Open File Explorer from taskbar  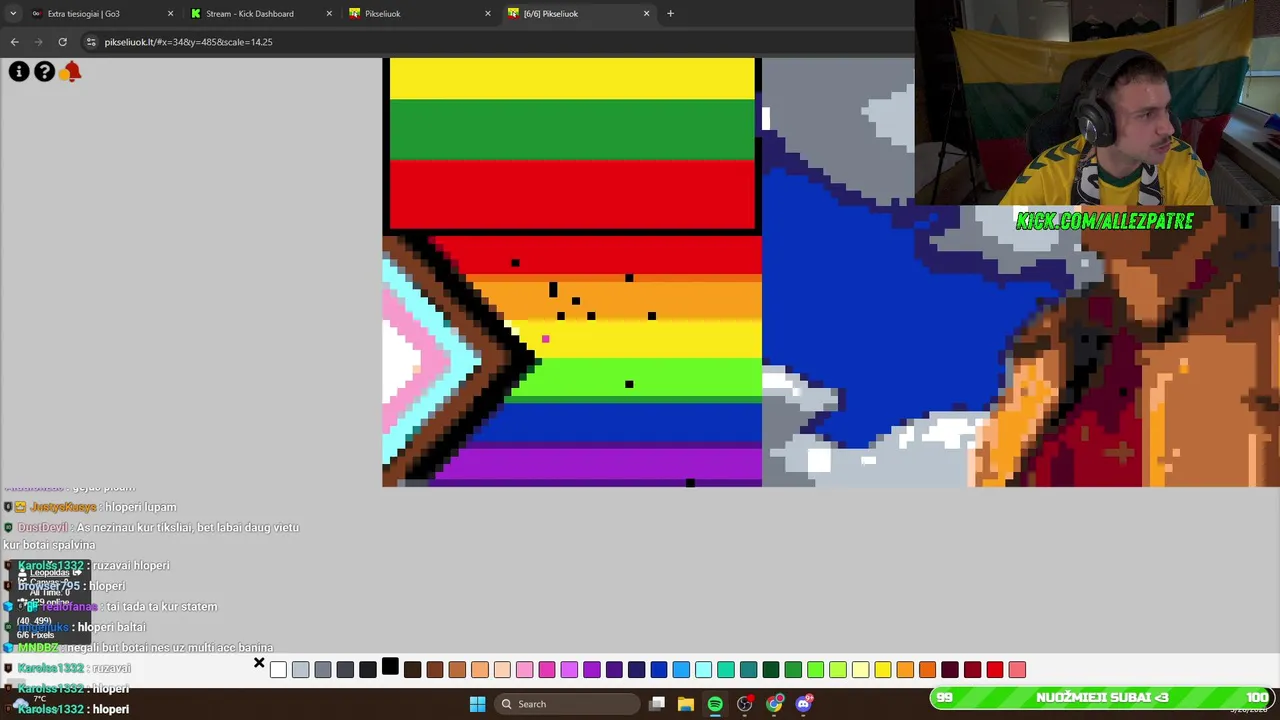coord(686,704)
